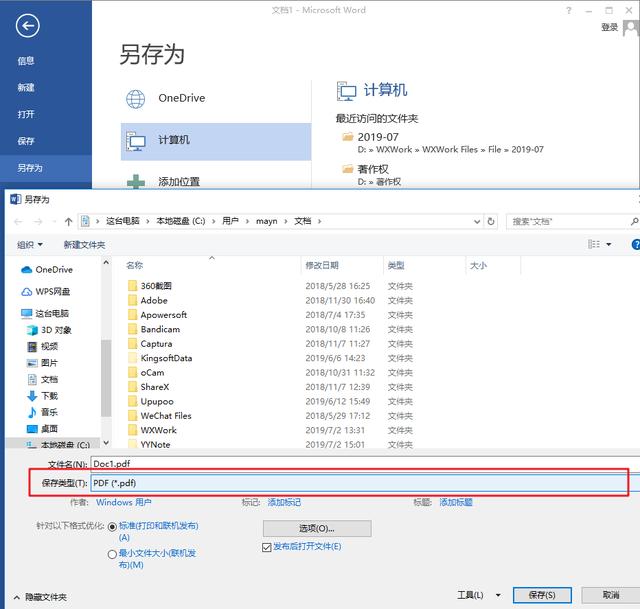Click the refresh icon in address bar
Screen dimensions: 640x609
coord(491,221)
